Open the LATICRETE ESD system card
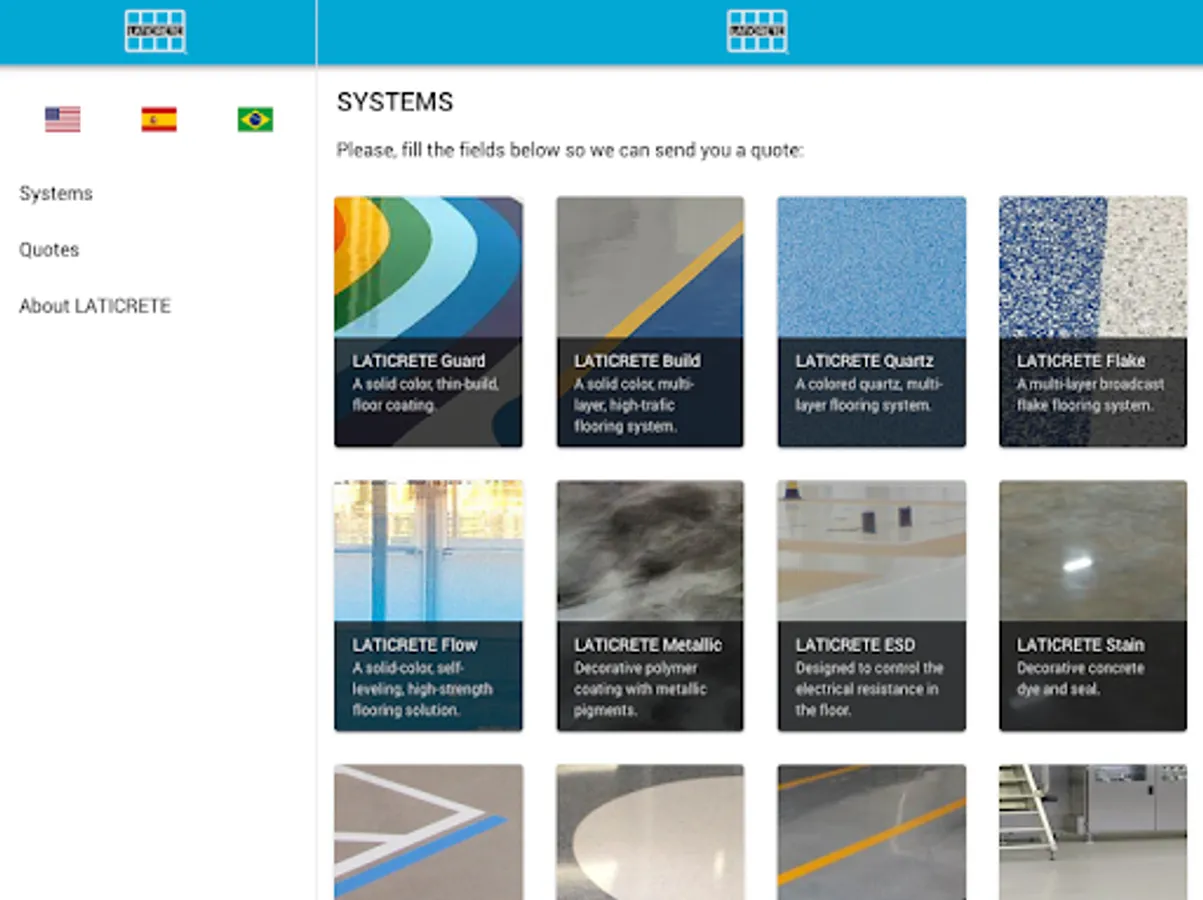Screen dimensions: 1203x900 (872, 606)
